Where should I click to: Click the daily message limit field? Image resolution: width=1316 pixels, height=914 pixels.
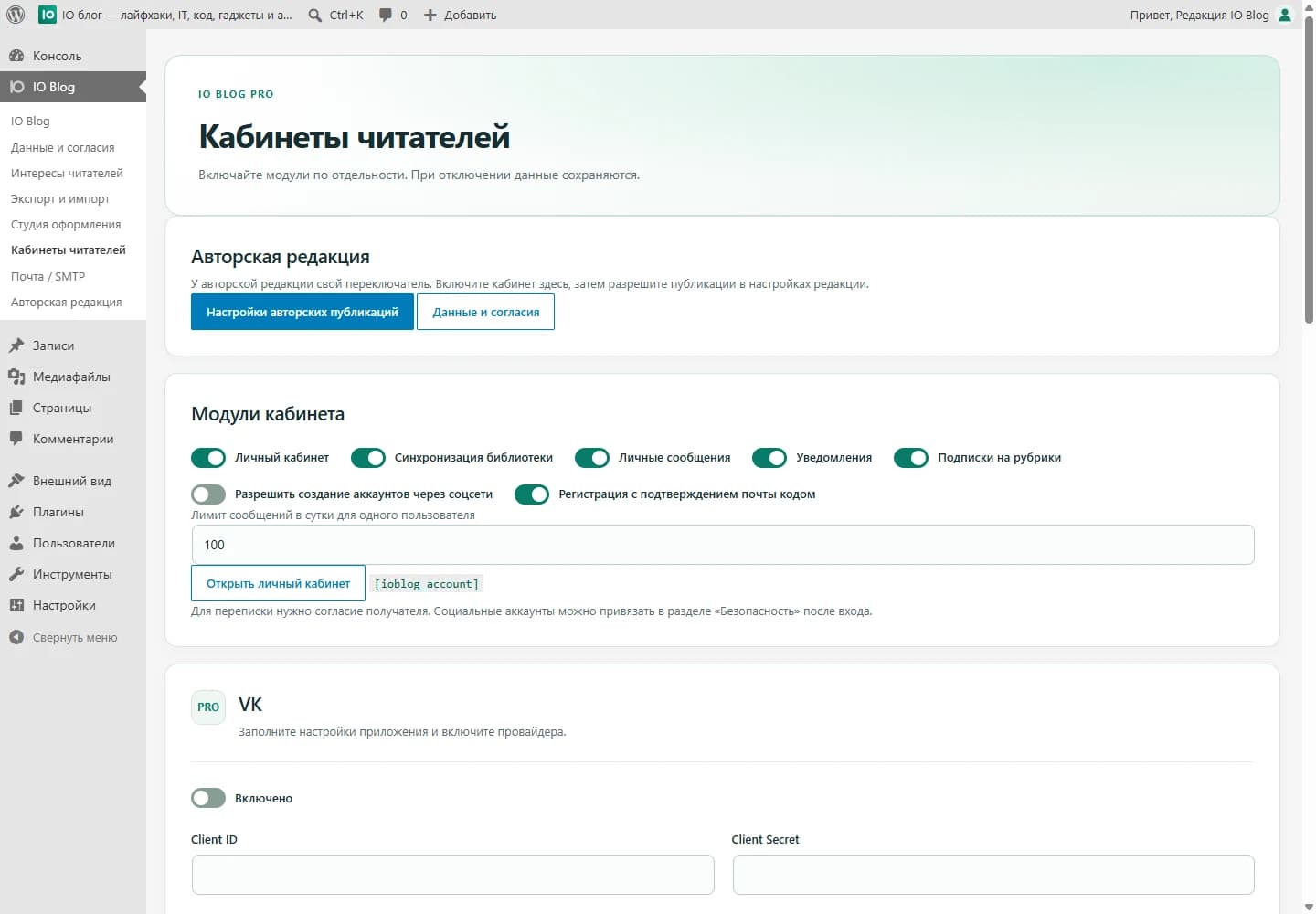723,545
